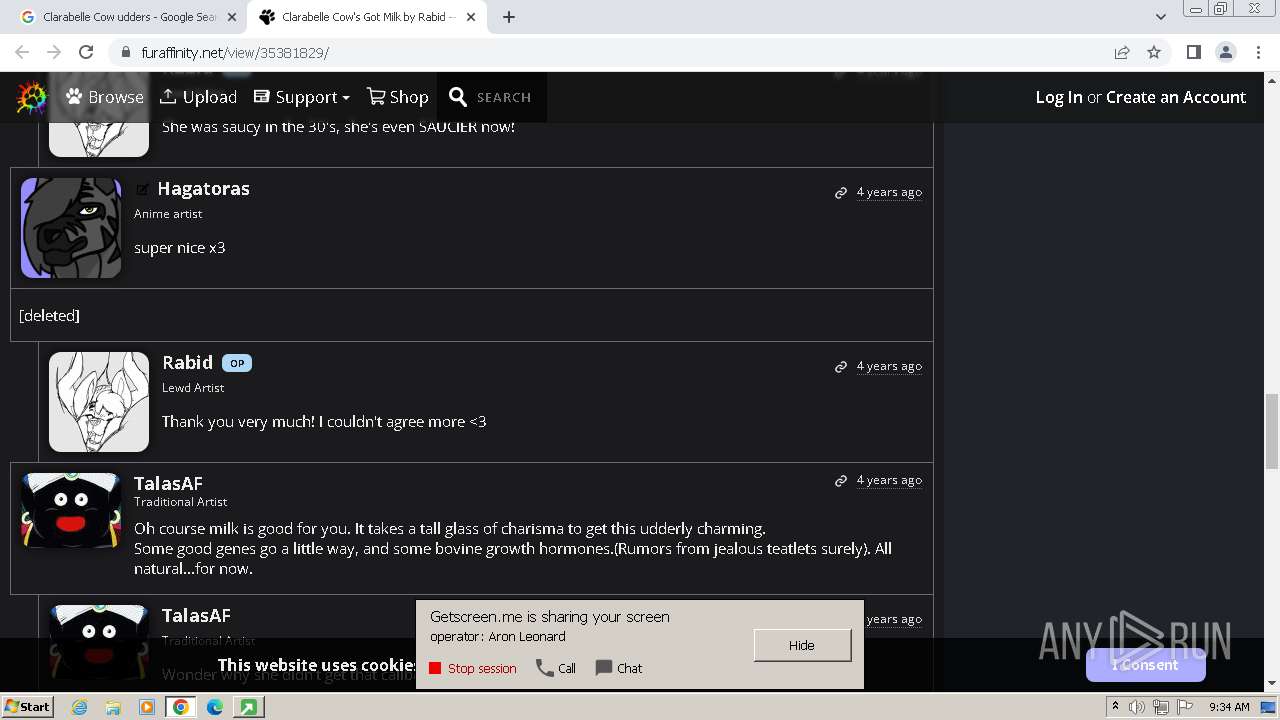
Task: Open the Browse menu with paw icon
Action: [105, 97]
